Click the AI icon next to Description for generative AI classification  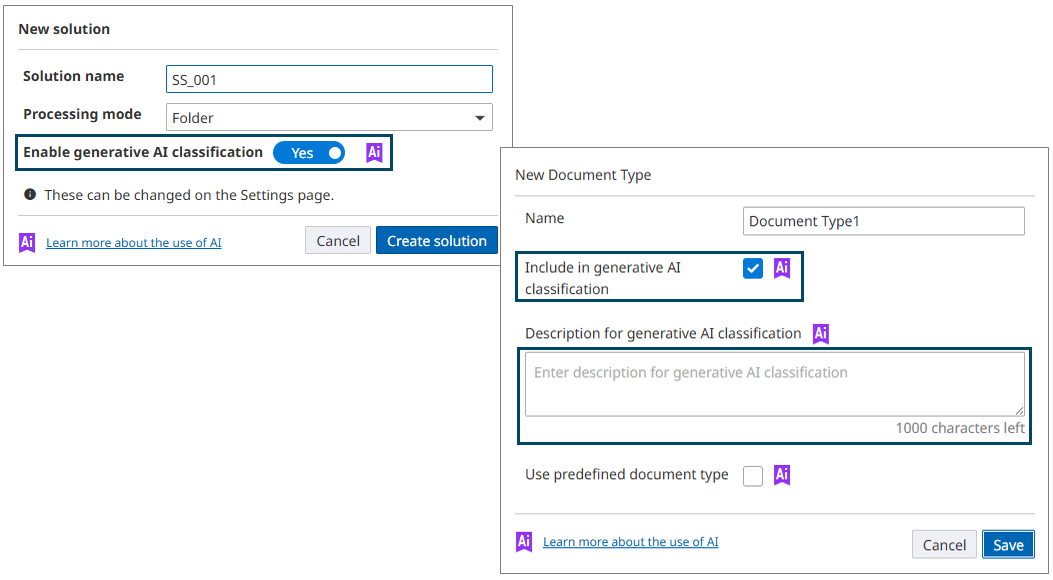pyautogui.click(x=820, y=333)
